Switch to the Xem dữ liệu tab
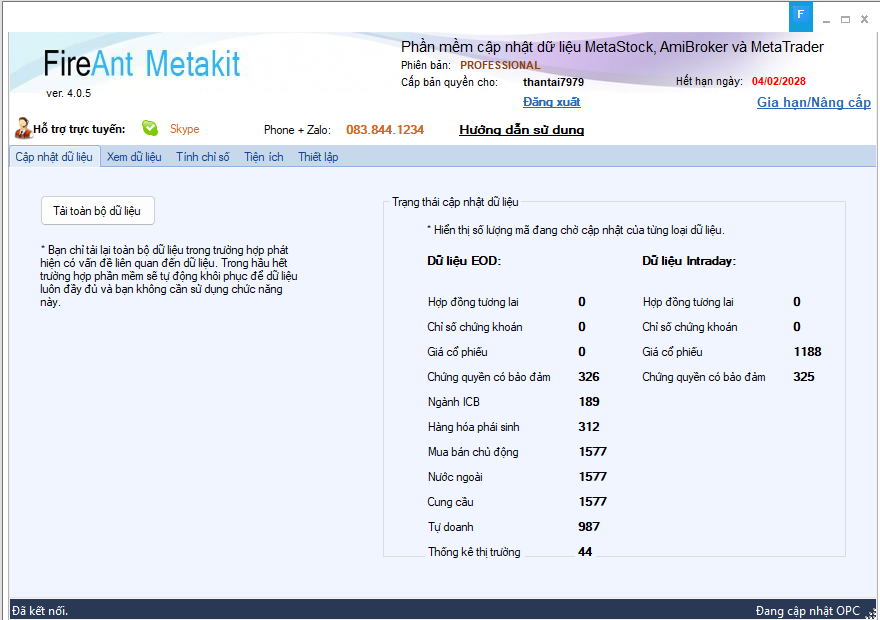 pyautogui.click(x=134, y=157)
